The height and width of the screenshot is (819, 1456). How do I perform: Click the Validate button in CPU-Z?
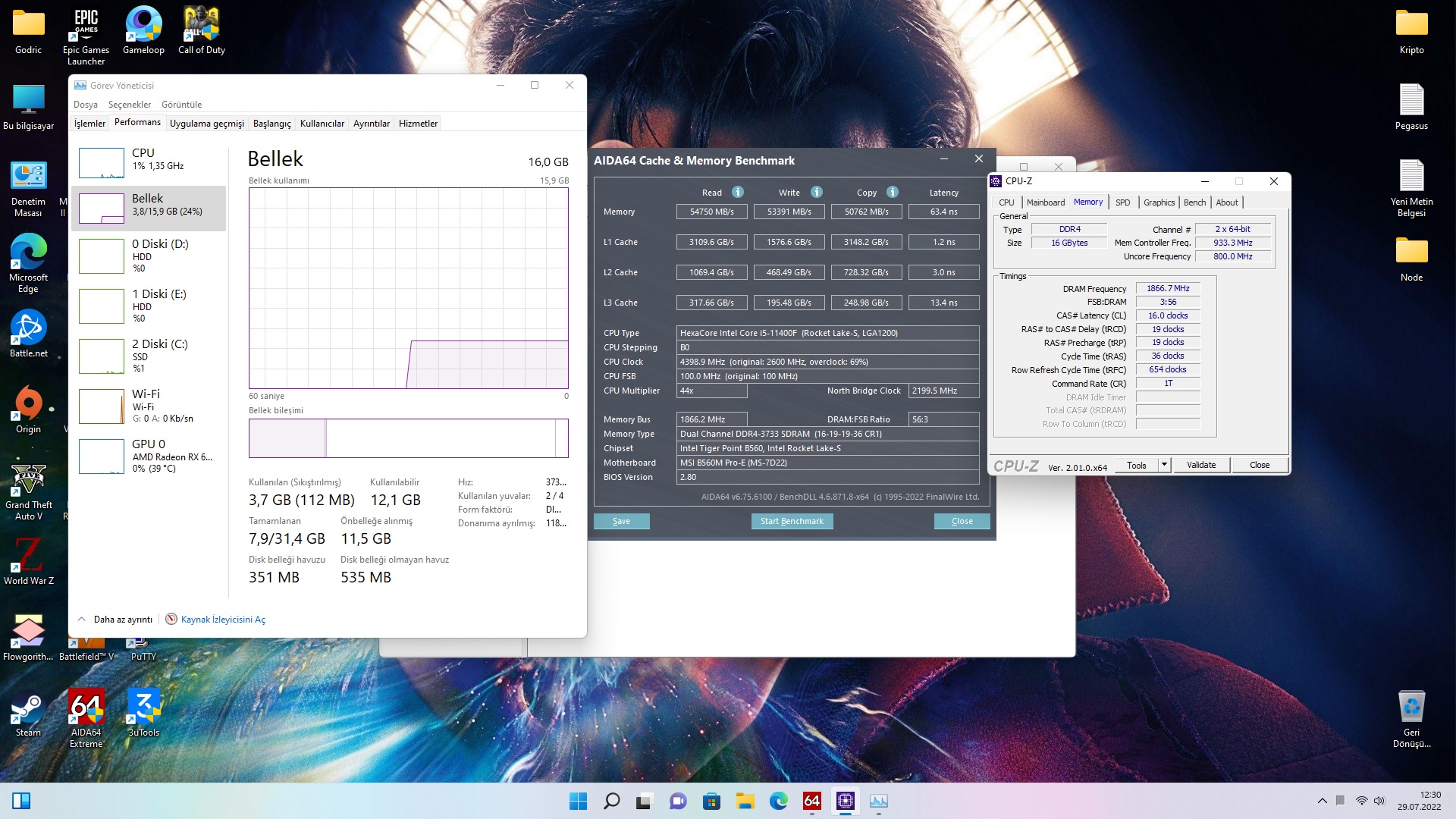(1200, 465)
